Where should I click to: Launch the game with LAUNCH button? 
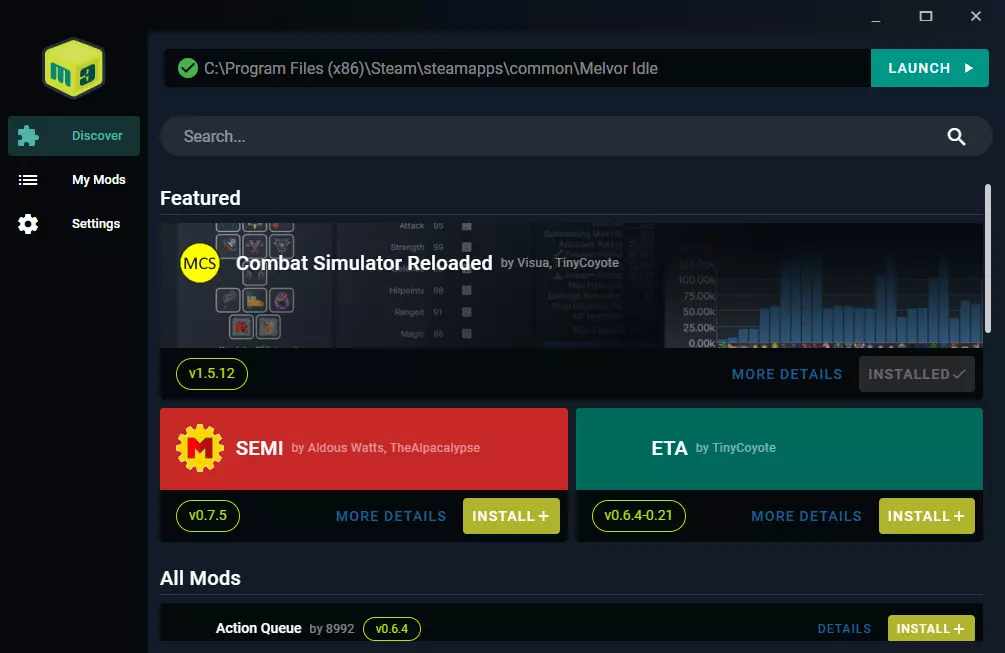pos(929,68)
